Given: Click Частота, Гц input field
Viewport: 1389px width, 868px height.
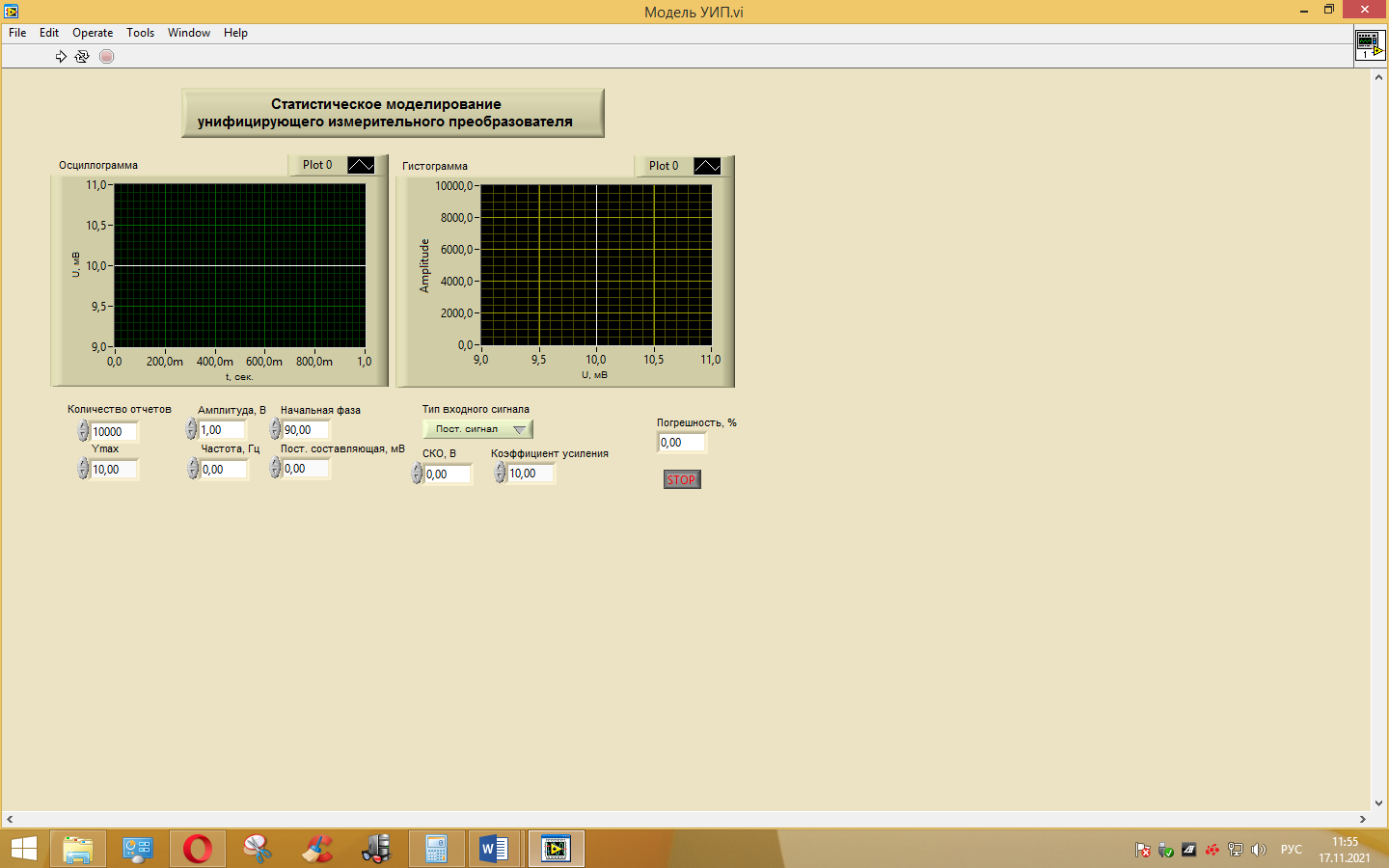Looking at the screenshot, I should pos(224,469).
